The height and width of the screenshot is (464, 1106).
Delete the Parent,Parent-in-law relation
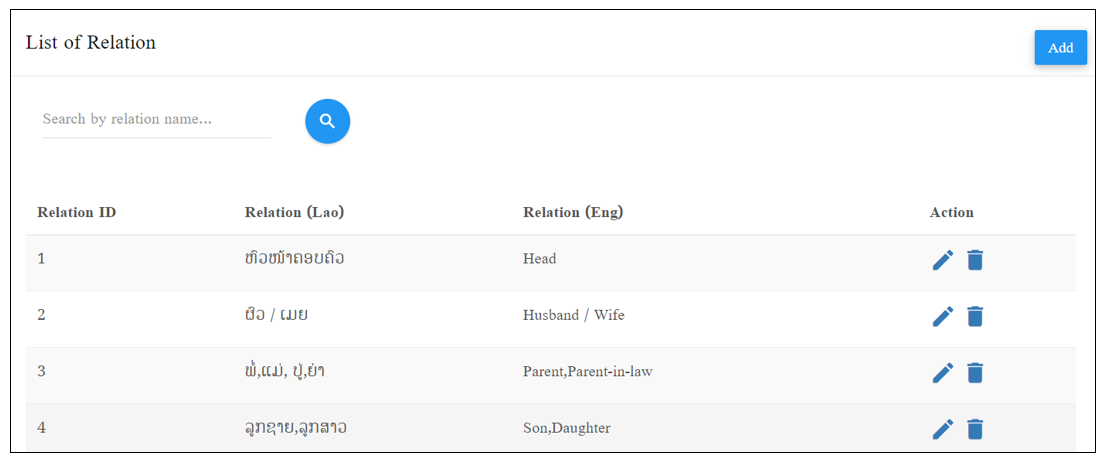point(975,372)
